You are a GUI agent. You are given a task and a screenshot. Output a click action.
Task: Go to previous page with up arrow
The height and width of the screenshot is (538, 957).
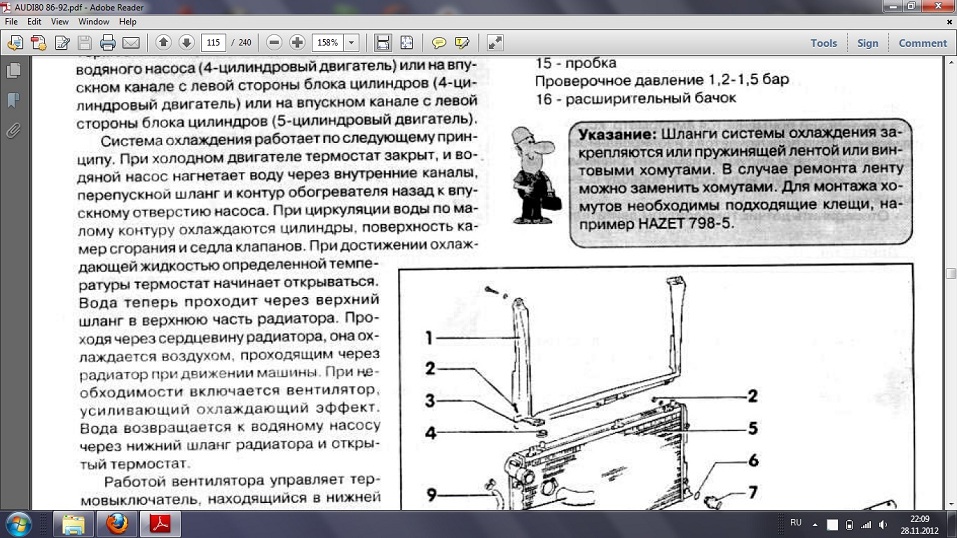coord(163,43)
